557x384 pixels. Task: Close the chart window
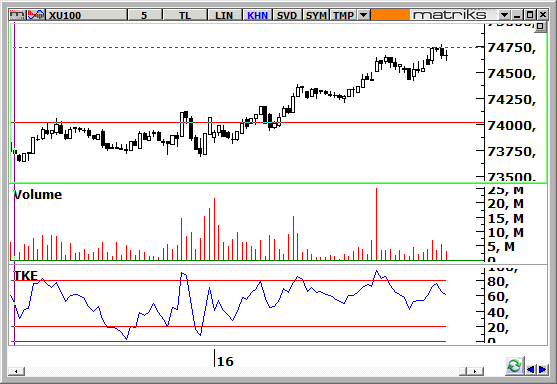pos(542,15)
